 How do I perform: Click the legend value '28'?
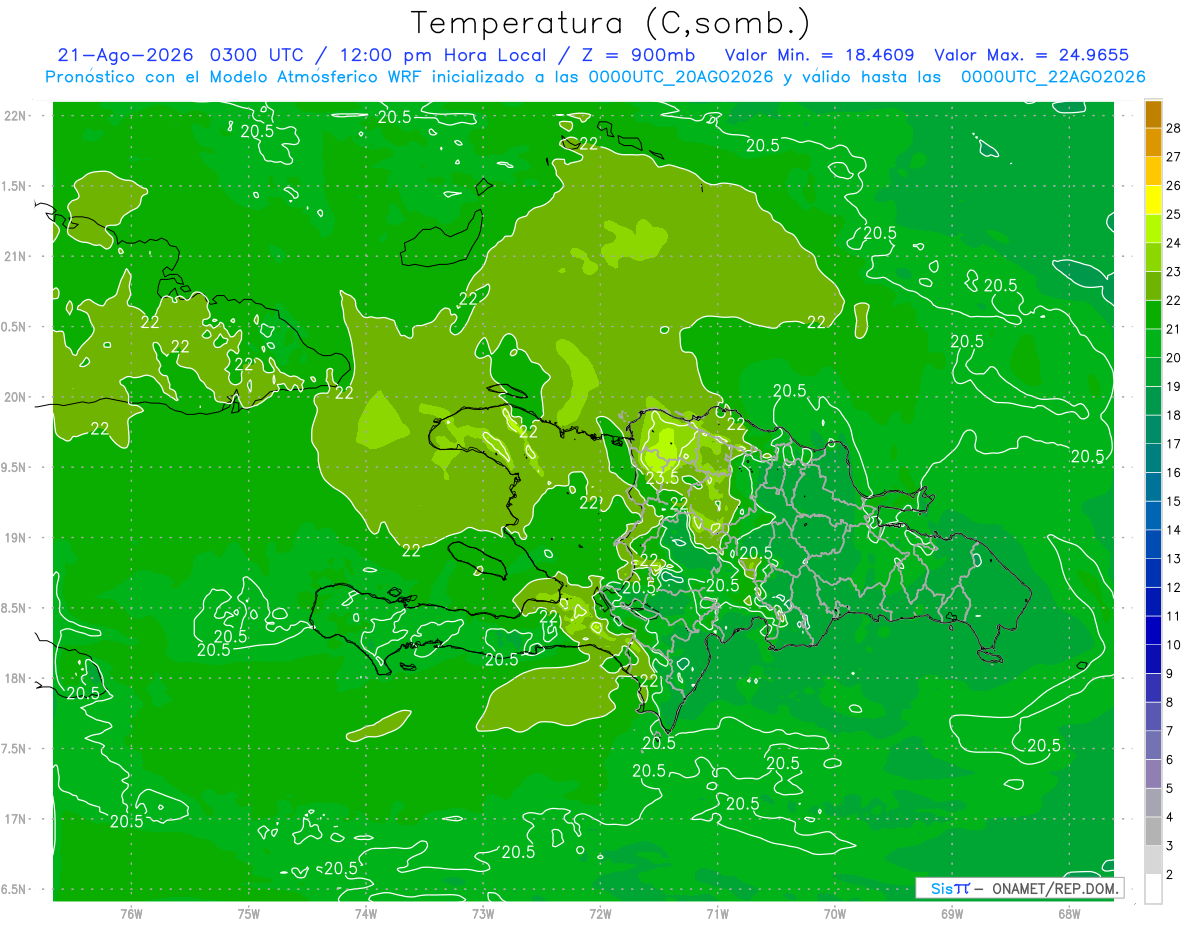[1174, 129]
